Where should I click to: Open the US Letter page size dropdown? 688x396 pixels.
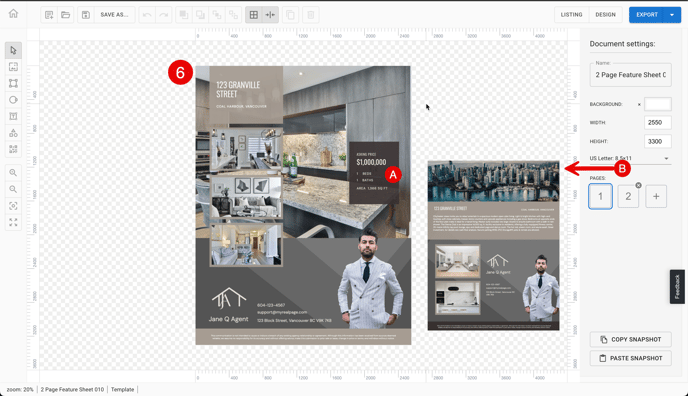pyautogui.click(x=630, y=158)
